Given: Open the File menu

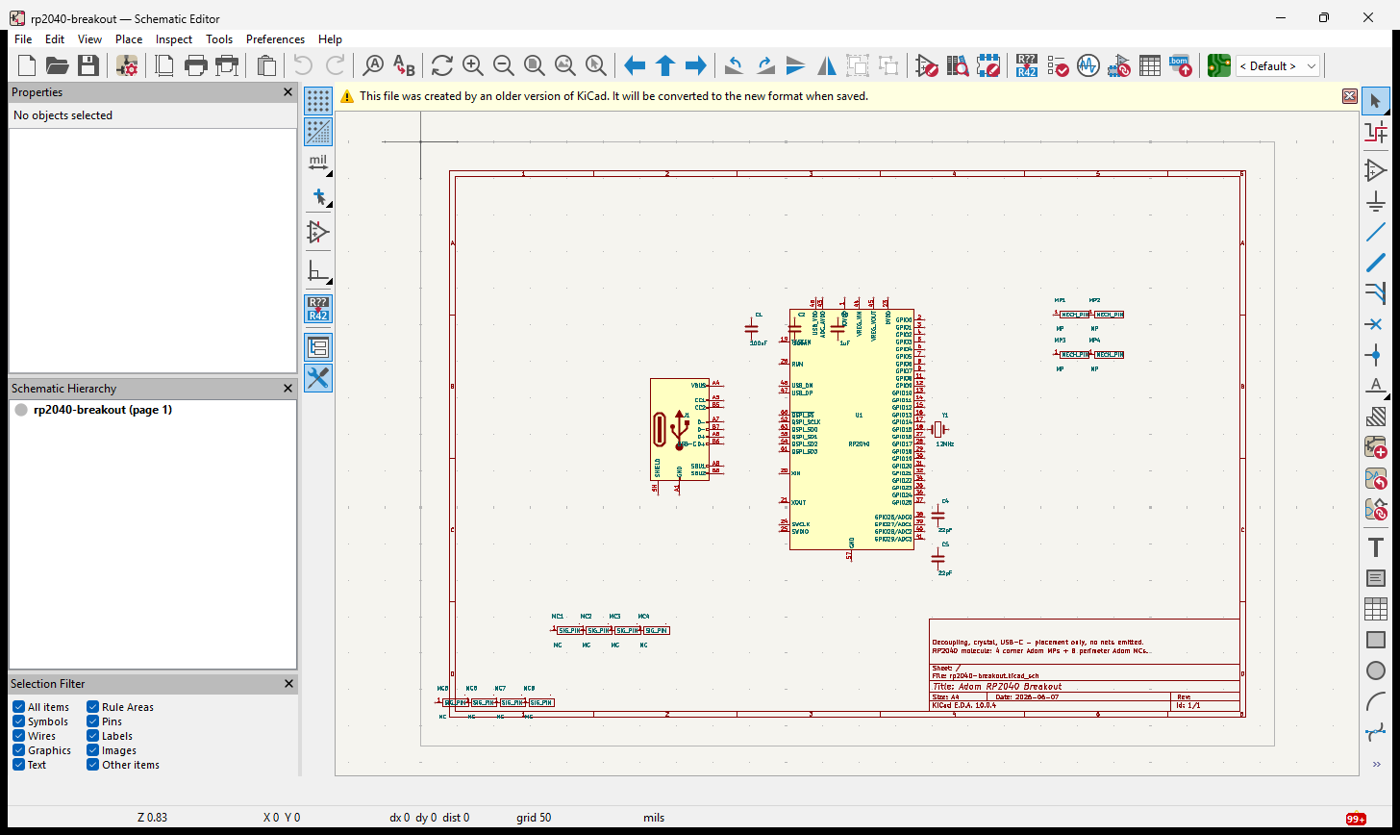Looking at the screenshot, I should coord(24,39).
